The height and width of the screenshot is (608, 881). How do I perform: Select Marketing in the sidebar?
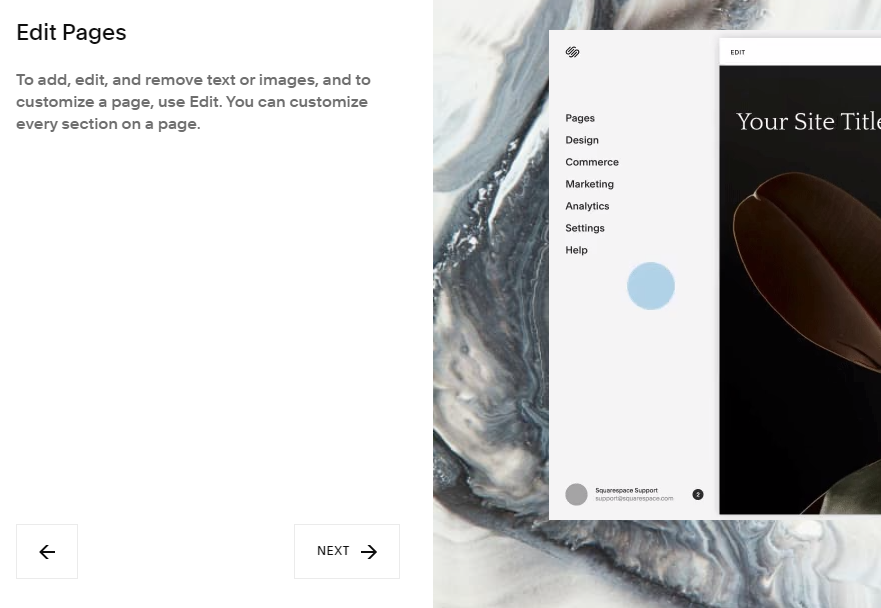(x=589, y=184)
